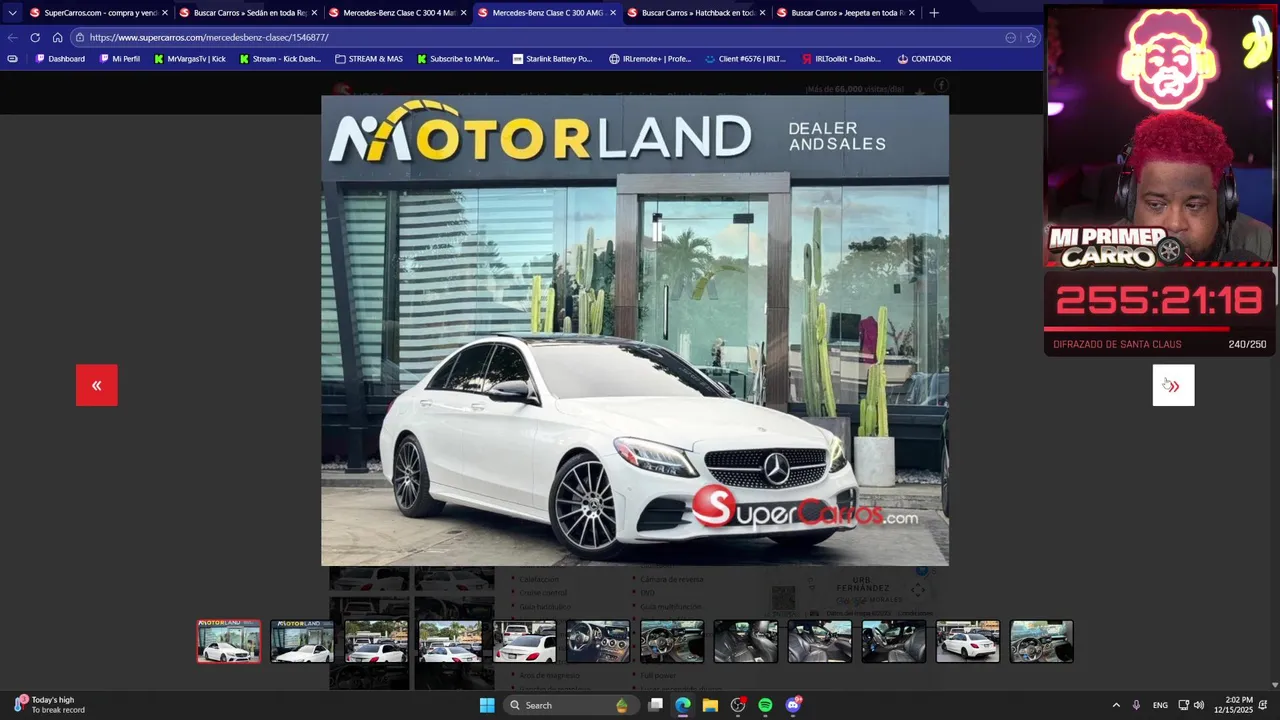Screen dimensions: 1280x720
Task: Bookmark this page with the star icon
Action: click(x=1031, y=37)
